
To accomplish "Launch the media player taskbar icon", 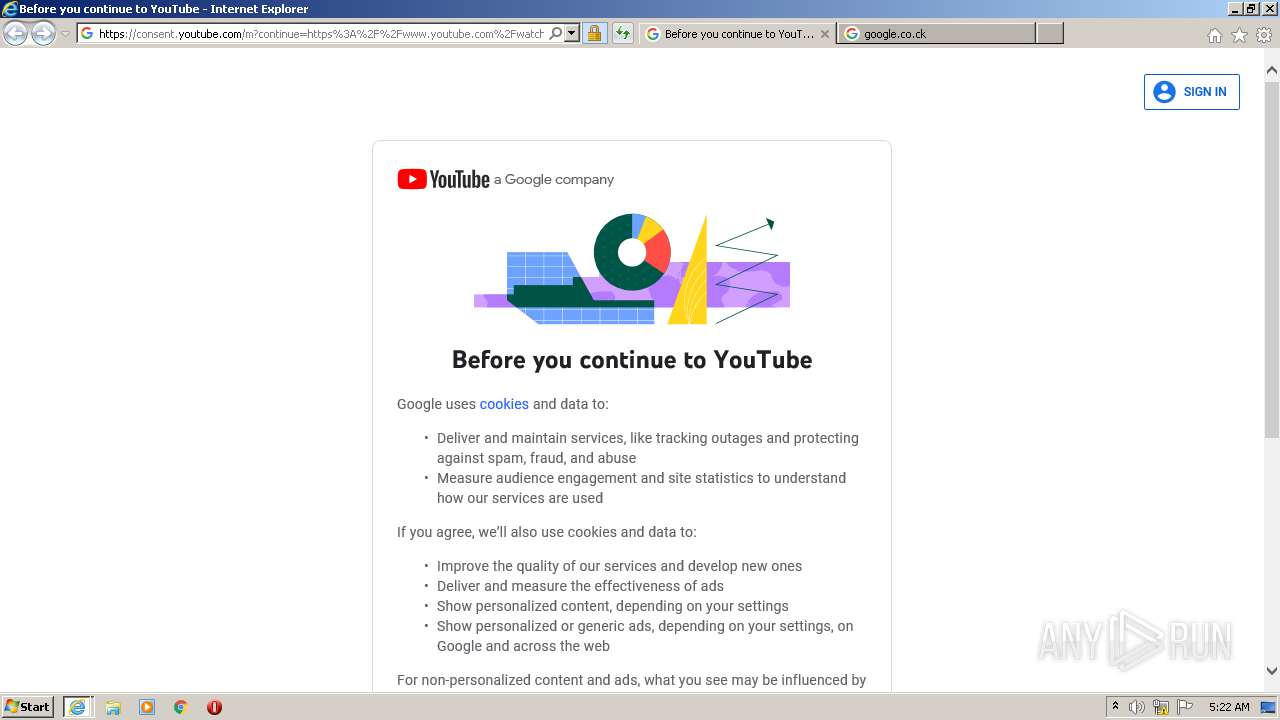I will 147,707.
